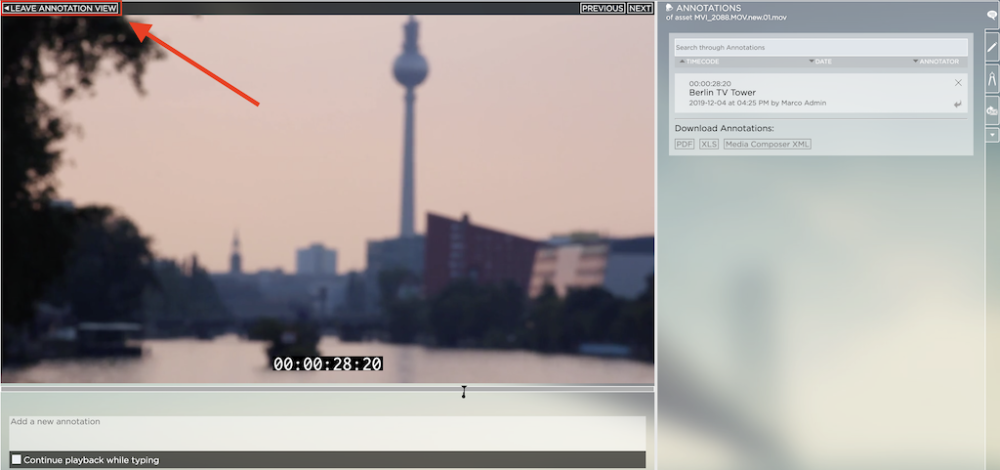Screen dimensions: 1000x470
Task: Download annotations as XLS
Action: pos(709,144)
